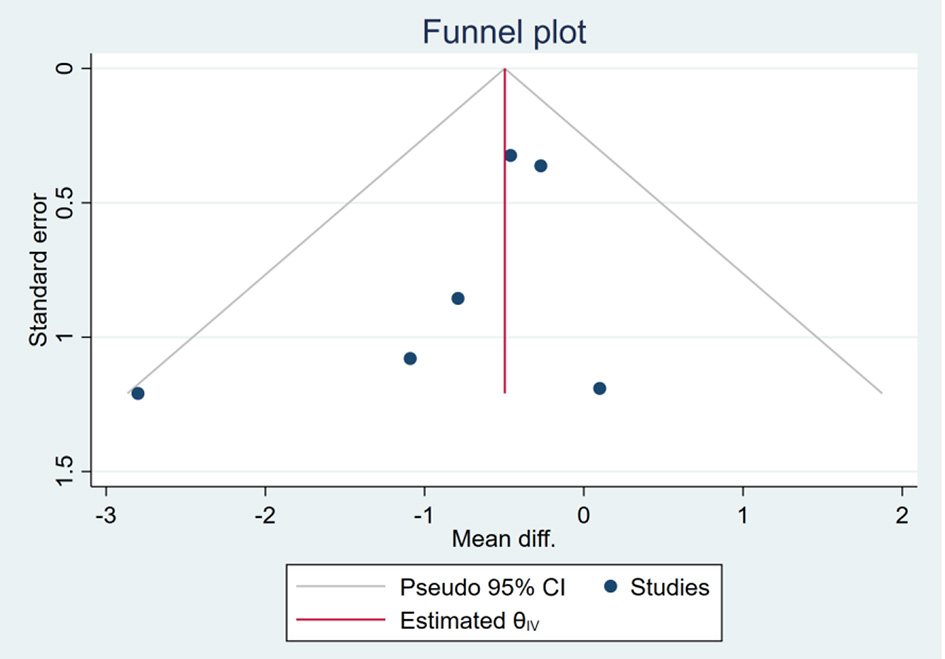The image size is (945, 659).
Task: Select the 'Studies' legend label text
Action: click(x=669, y=587)
